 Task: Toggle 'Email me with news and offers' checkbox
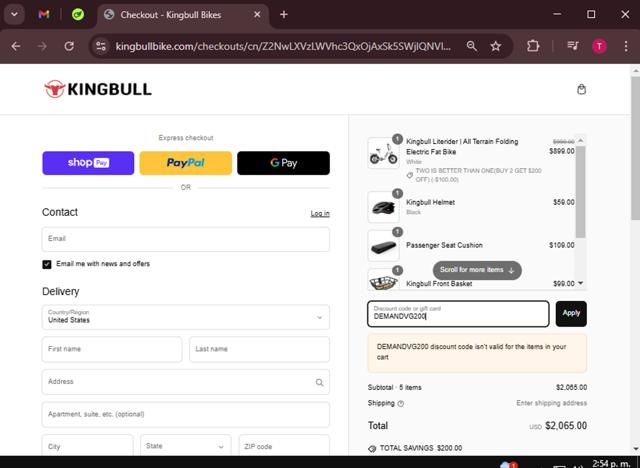coord(47,264)
